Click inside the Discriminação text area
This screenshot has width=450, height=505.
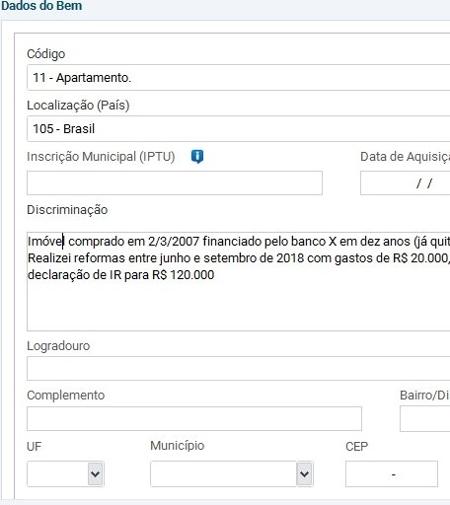pos(238,281)
